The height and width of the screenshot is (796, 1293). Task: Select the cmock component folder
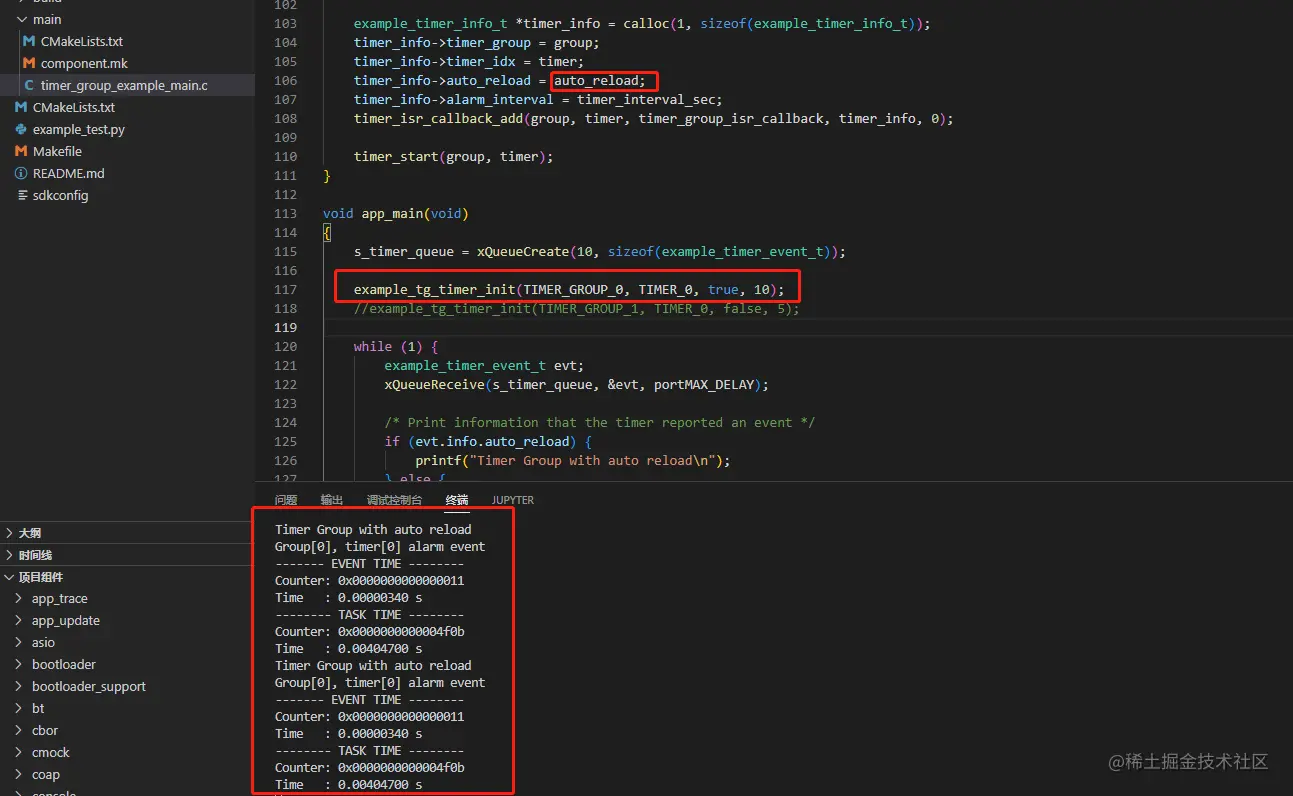click(x=51, y=753)
